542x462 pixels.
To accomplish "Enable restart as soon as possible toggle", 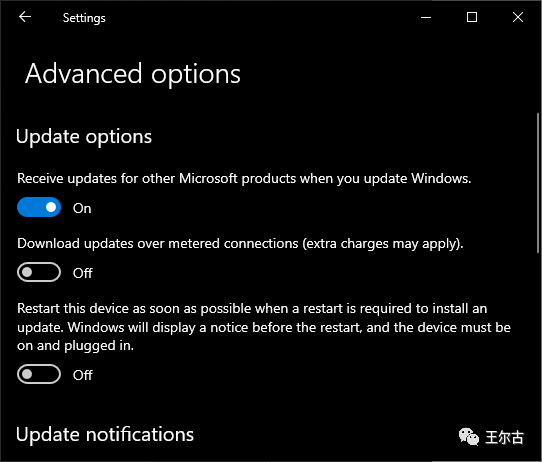I will coord(39,374).
